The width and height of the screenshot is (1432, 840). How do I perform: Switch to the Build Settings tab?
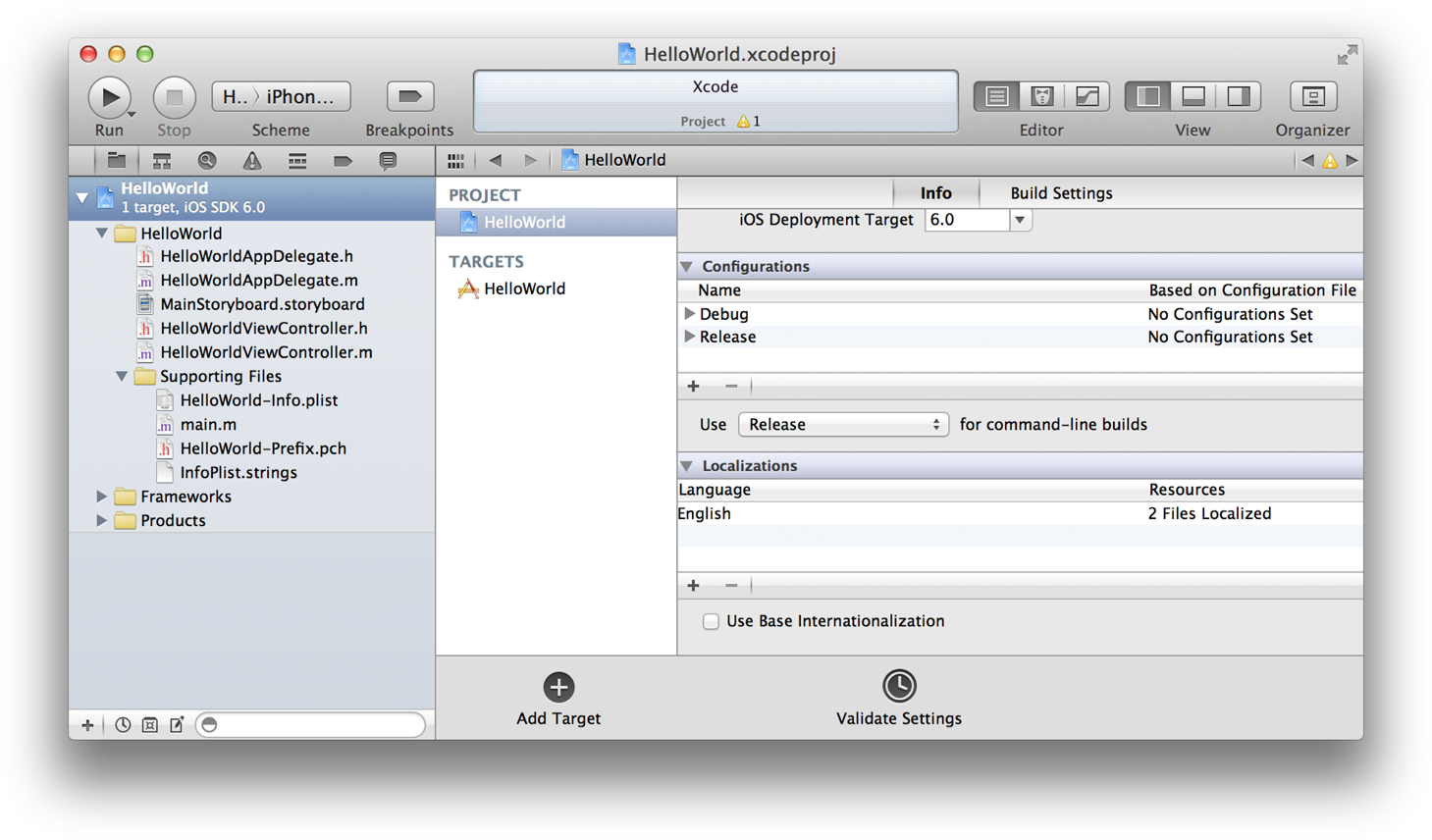1061,193
